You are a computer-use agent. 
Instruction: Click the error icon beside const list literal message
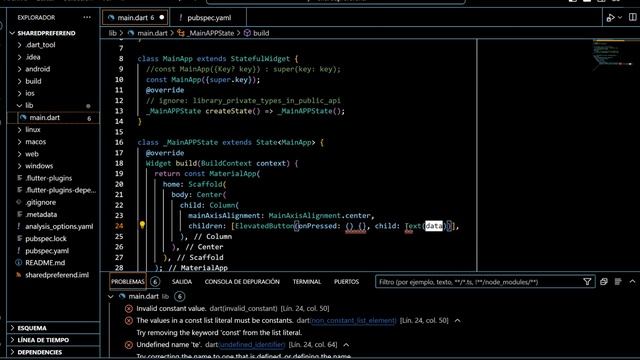point(129,321)
